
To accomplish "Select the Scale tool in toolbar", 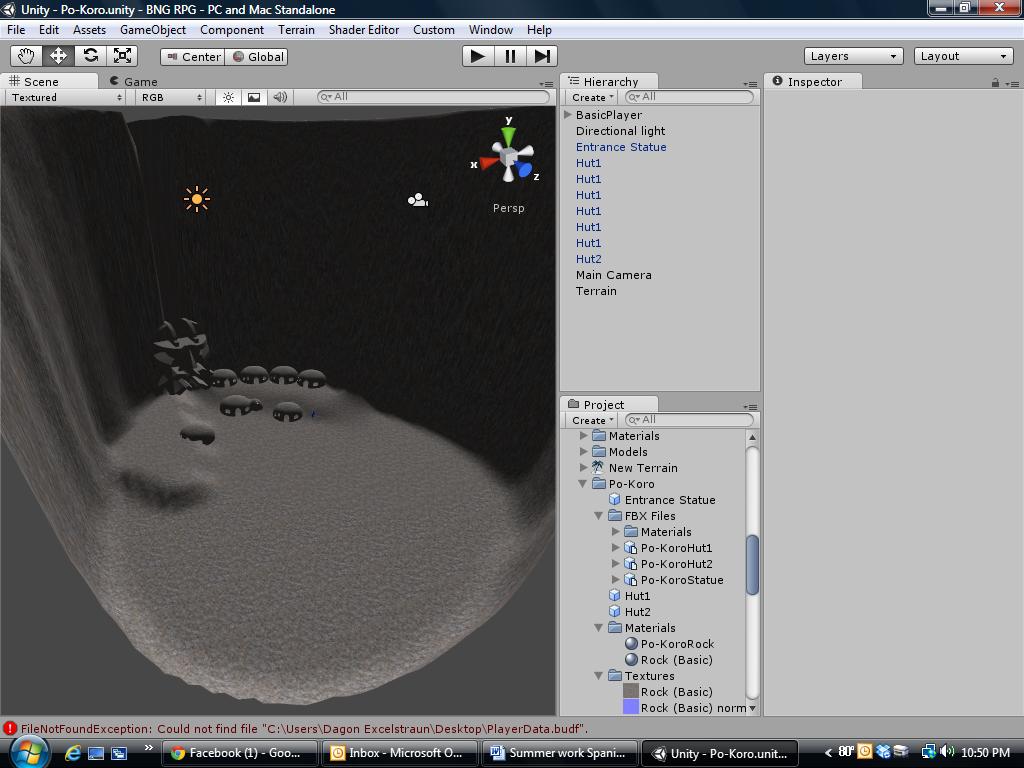I will 123,56.
